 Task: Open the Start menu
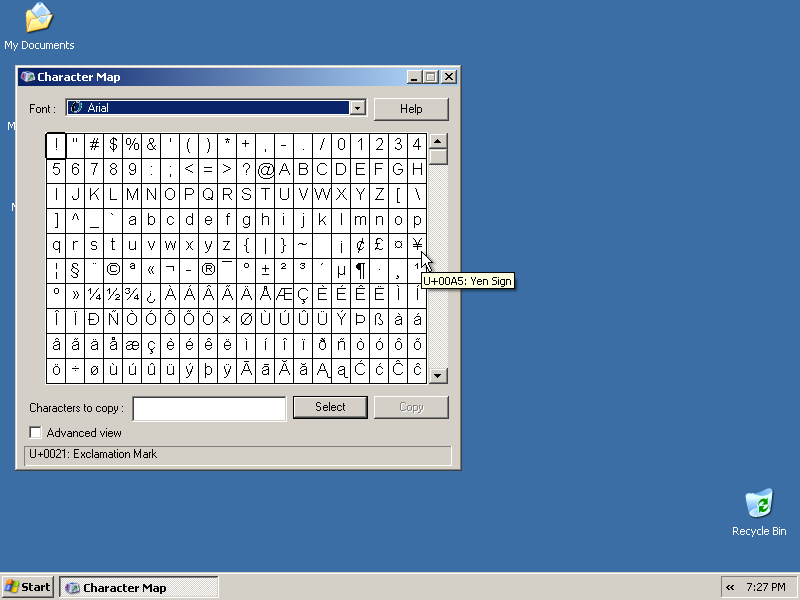(x=28, y=587)
